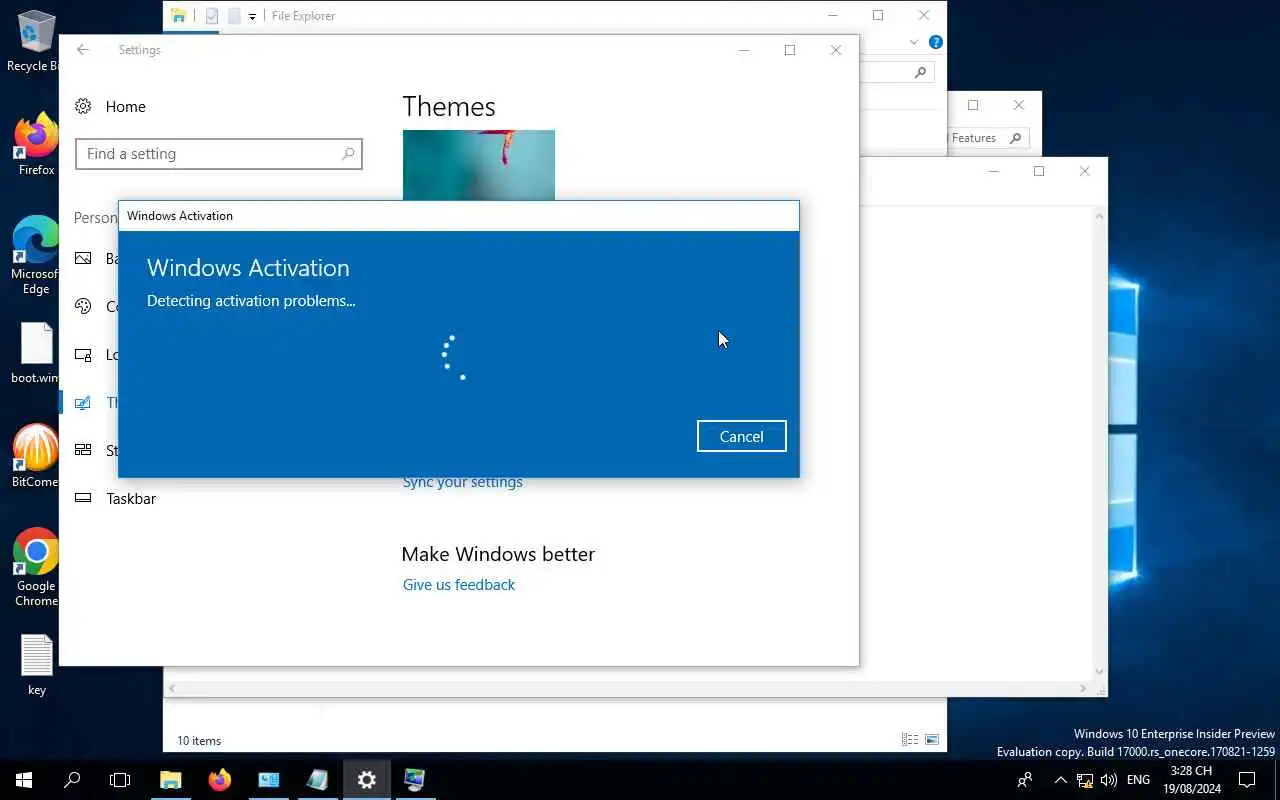Viewport: 1280px width, 800px height.
Task: Click the ENG input language indicator
Action: pyautogui.click(x=1138, y=780)
